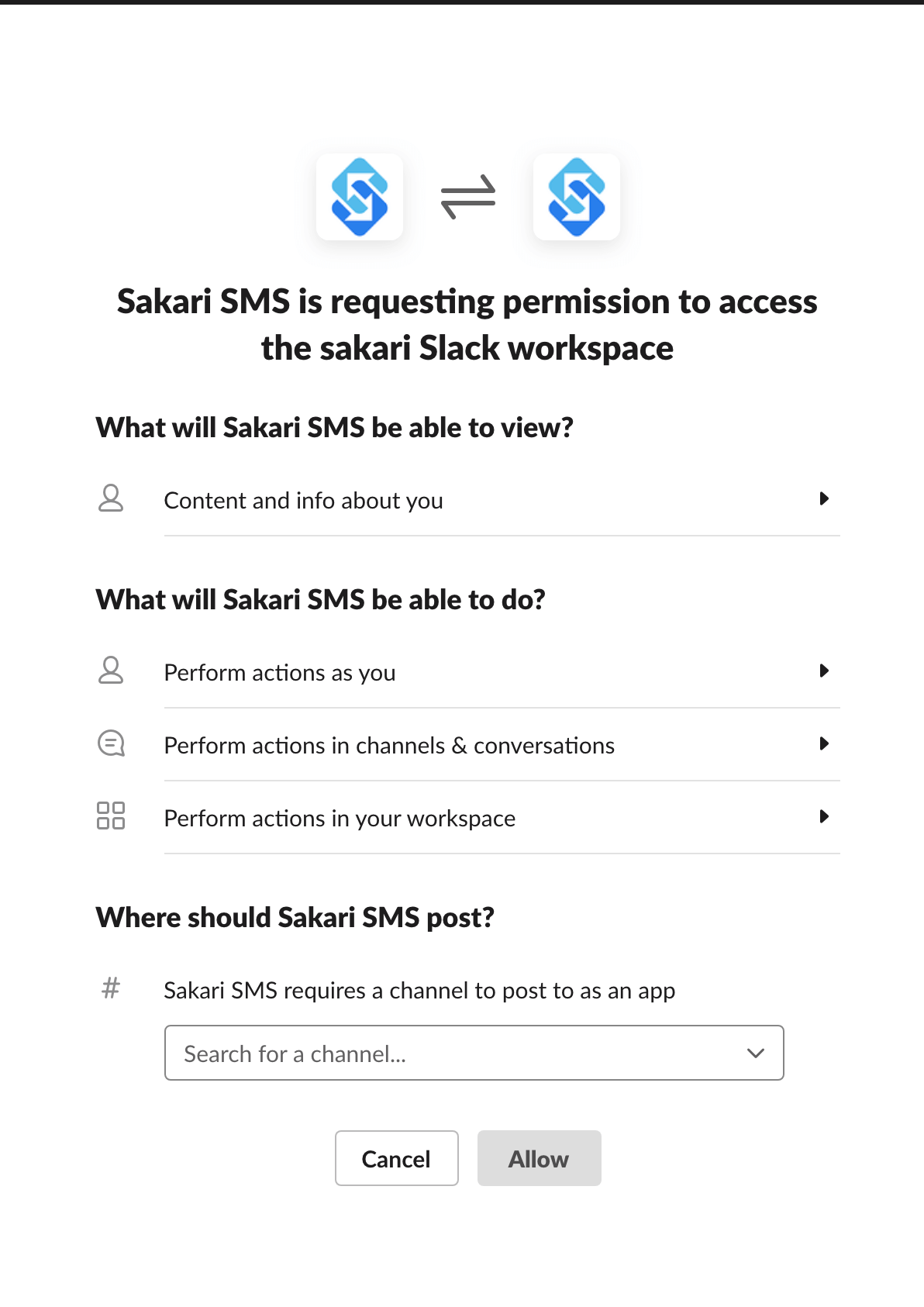Image resolution: width=924 pixels, height=1307 pixels.
Task: Click person icon beside Perform actions as you
Action: tap(111, 671)
